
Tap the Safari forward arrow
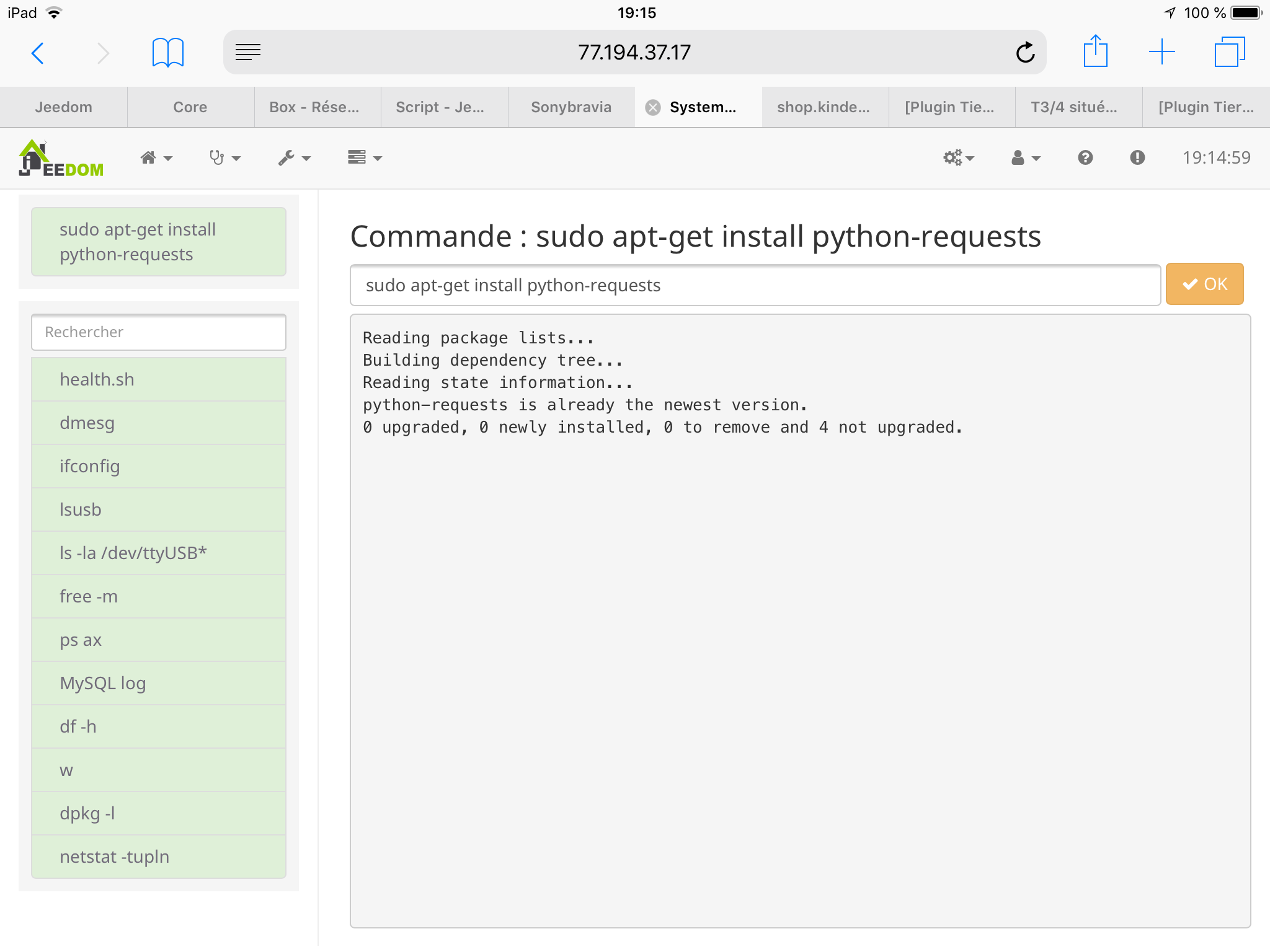pyautogui.click(x=103, y=53)
